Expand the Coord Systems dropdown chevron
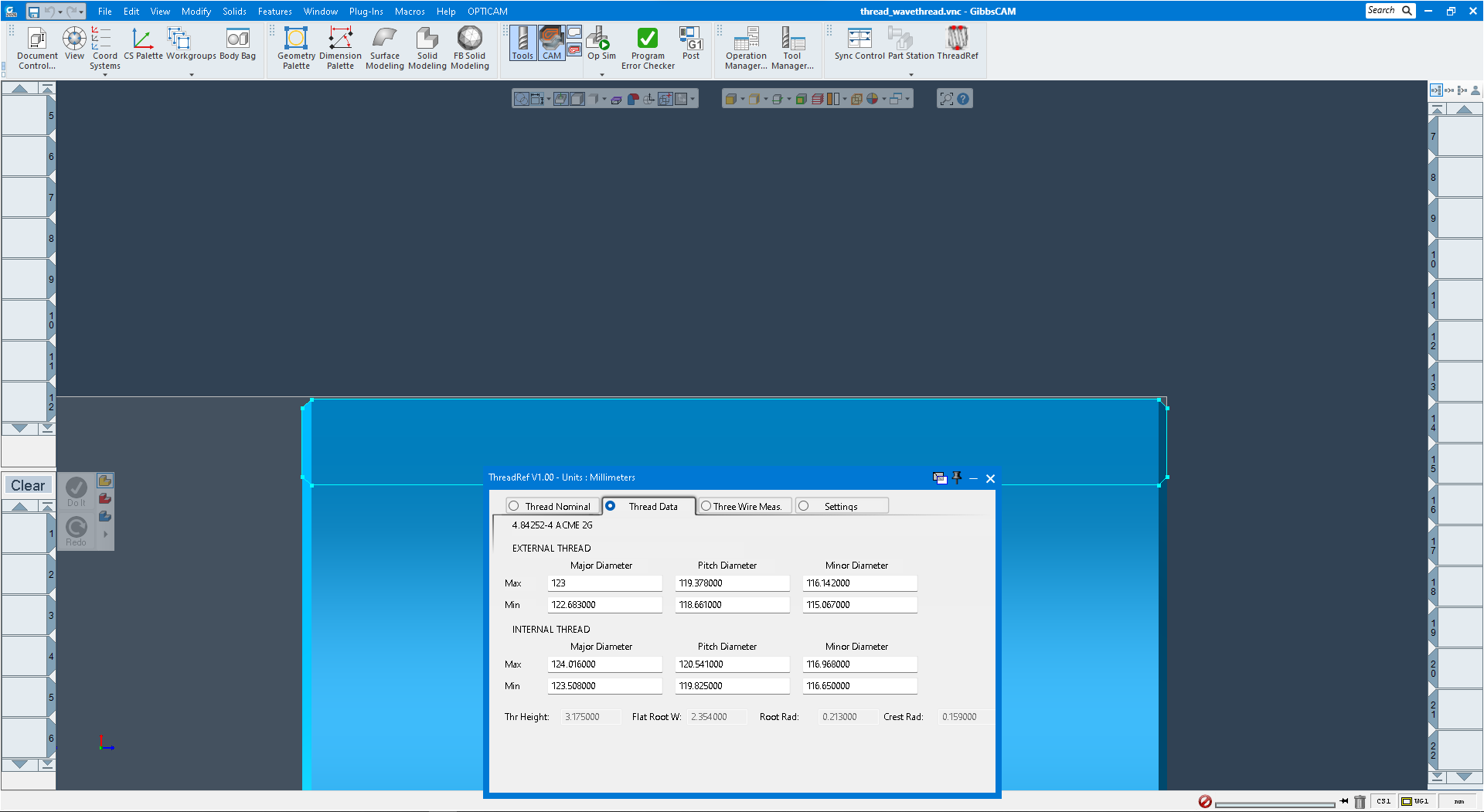 pos(104,76)
